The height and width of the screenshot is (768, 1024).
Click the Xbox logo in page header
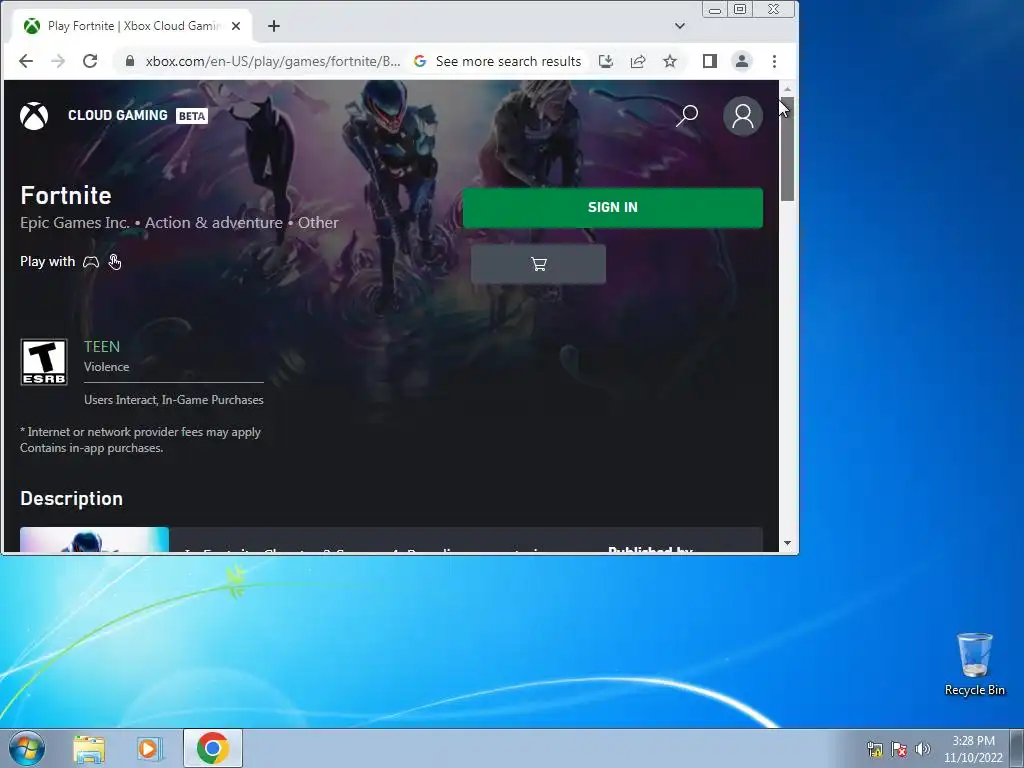[x=34, y=116]
